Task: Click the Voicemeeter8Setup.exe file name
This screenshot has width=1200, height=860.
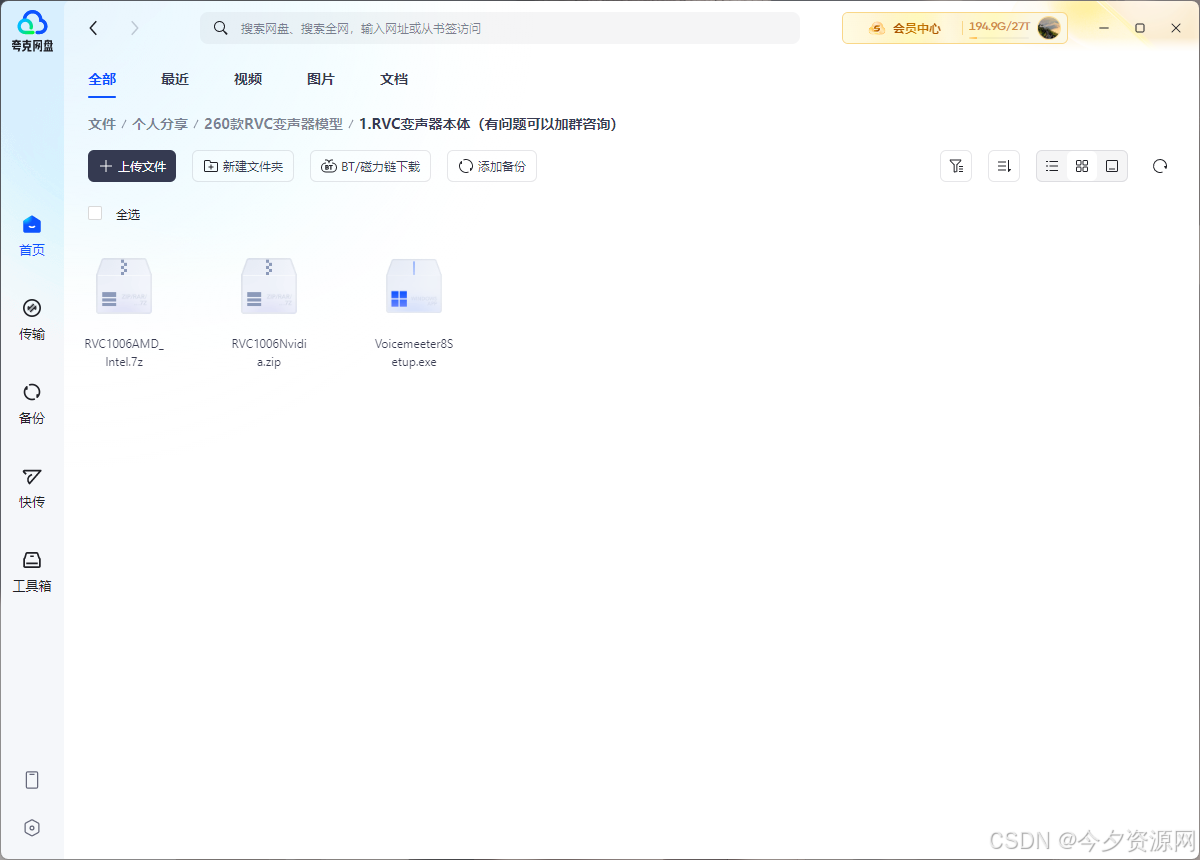Action: 414,352
